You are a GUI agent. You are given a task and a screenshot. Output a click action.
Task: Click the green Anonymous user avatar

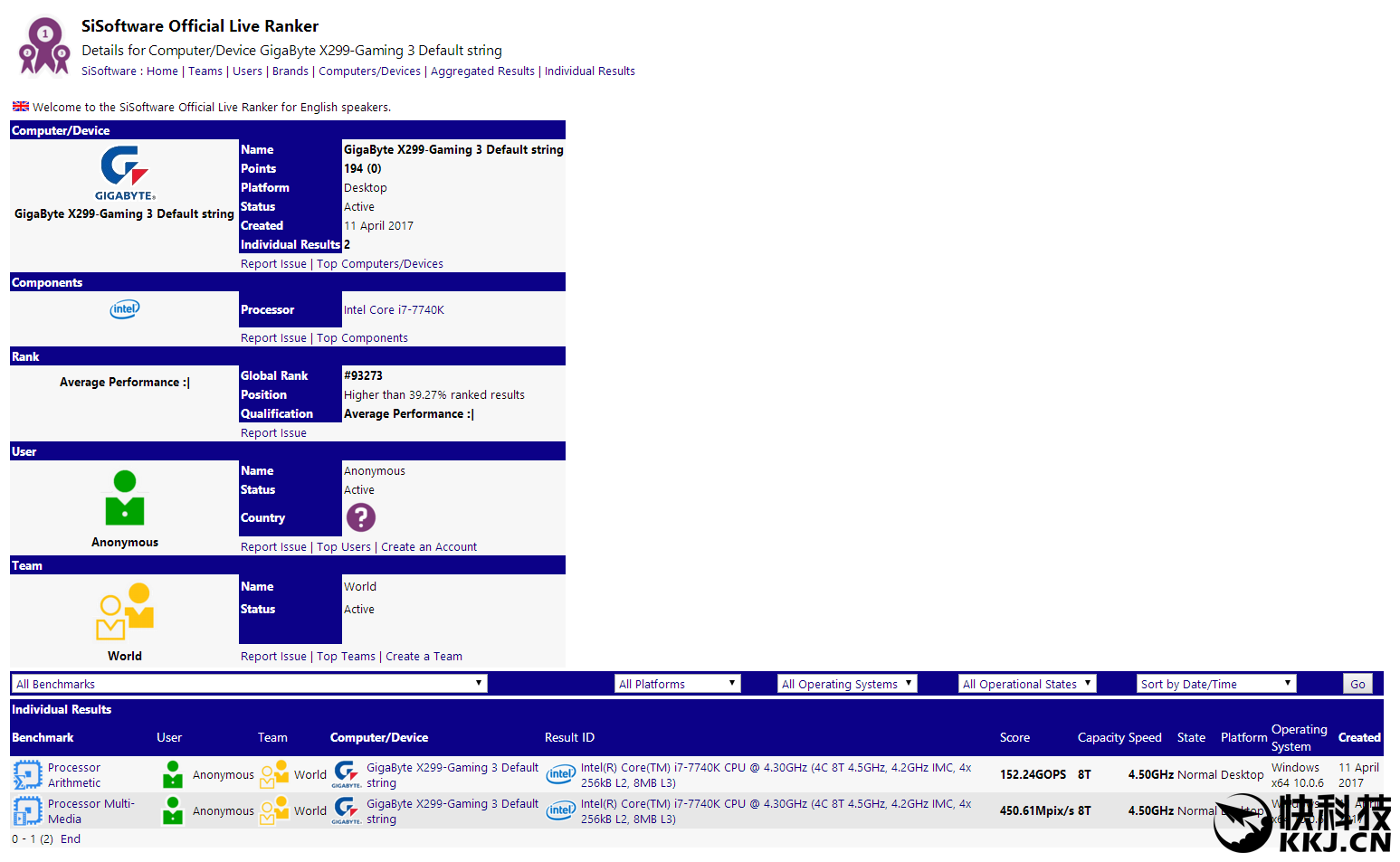click(x=125, y=497)
